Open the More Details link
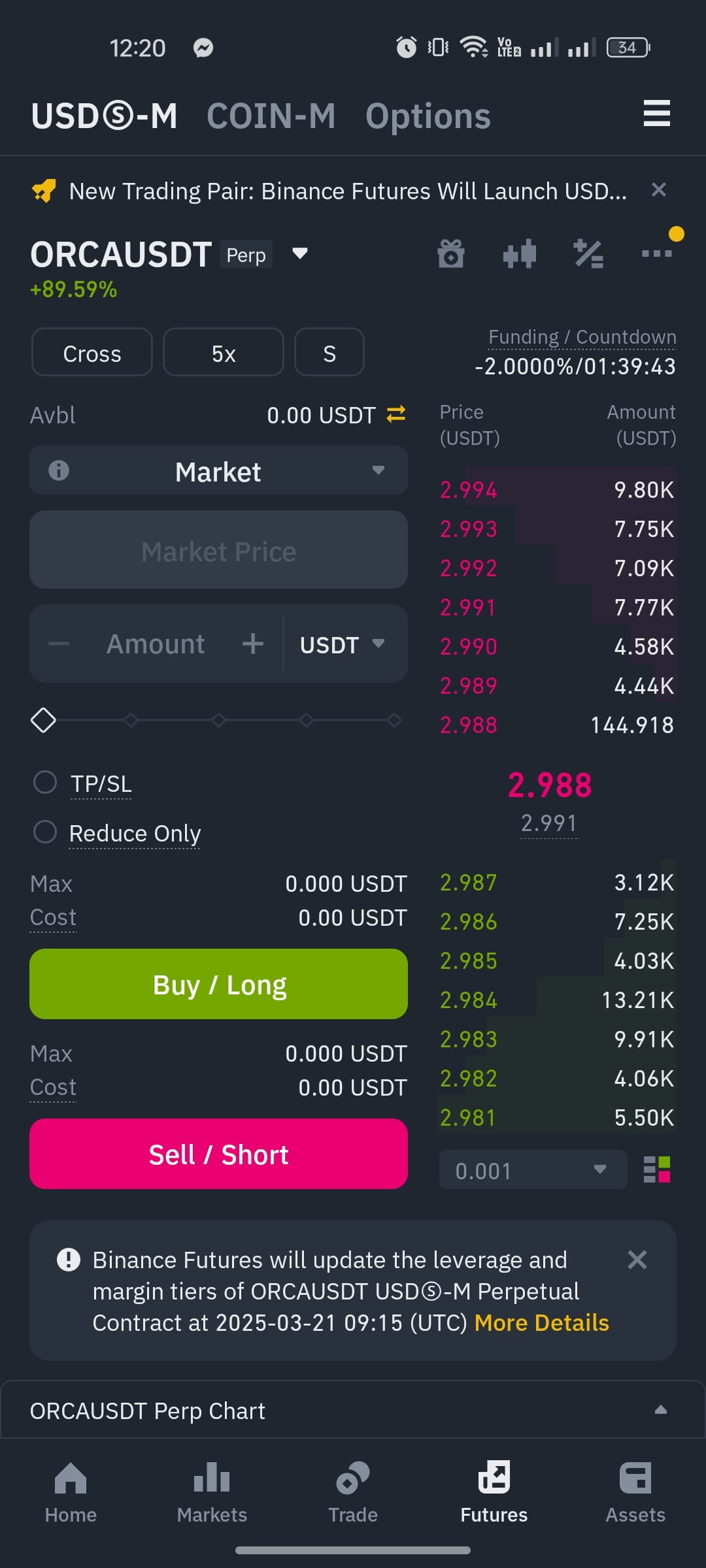The height and width of the screenshot is (1568, 706). point(541,1322)
